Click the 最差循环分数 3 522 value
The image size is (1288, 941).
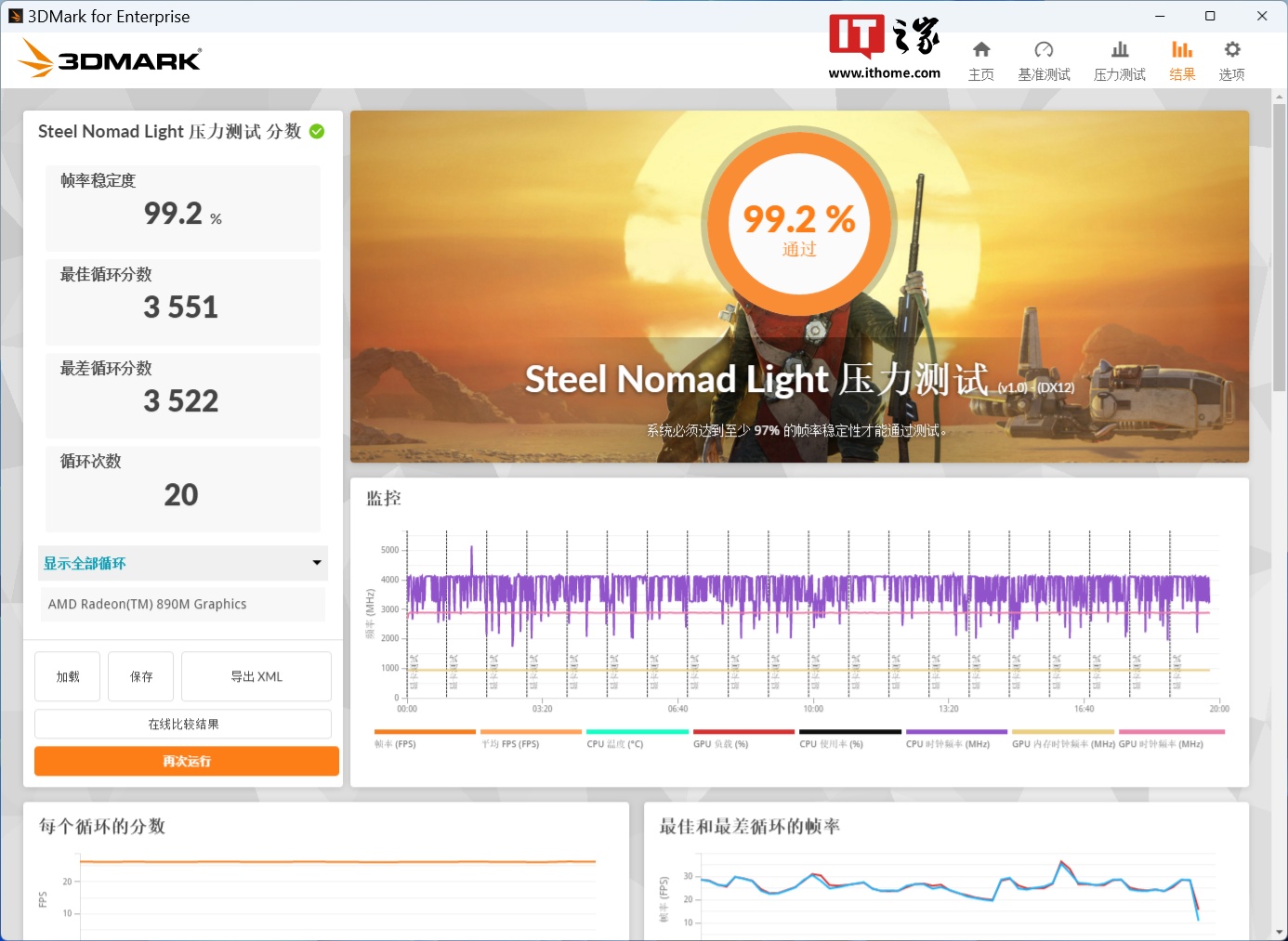pyautogui.click(x=181, y=401)
